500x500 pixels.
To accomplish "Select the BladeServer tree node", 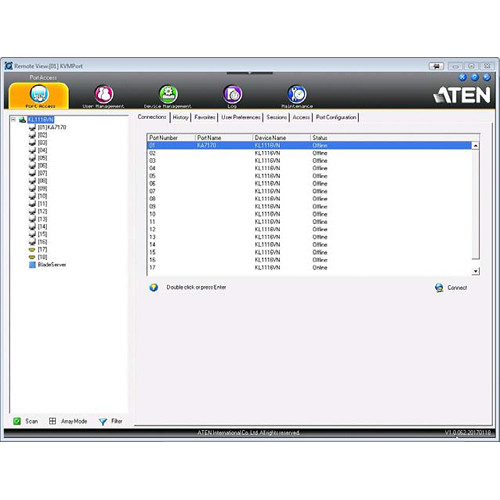I will point(52,265).
